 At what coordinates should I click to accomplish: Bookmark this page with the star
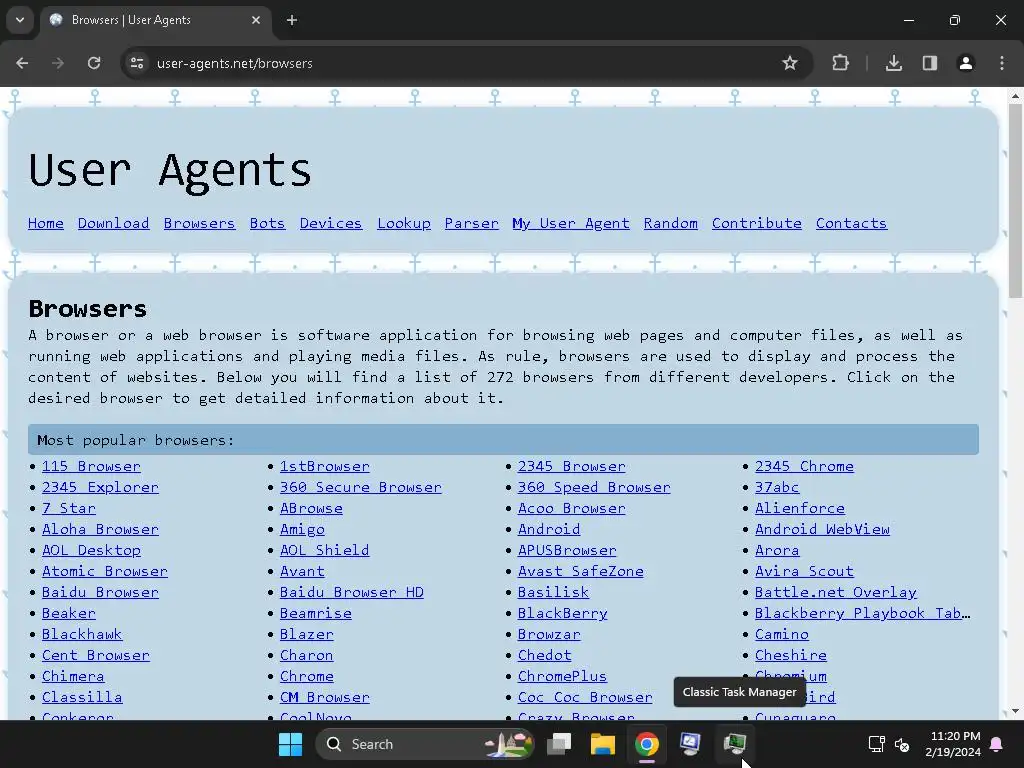pos(790,63)
